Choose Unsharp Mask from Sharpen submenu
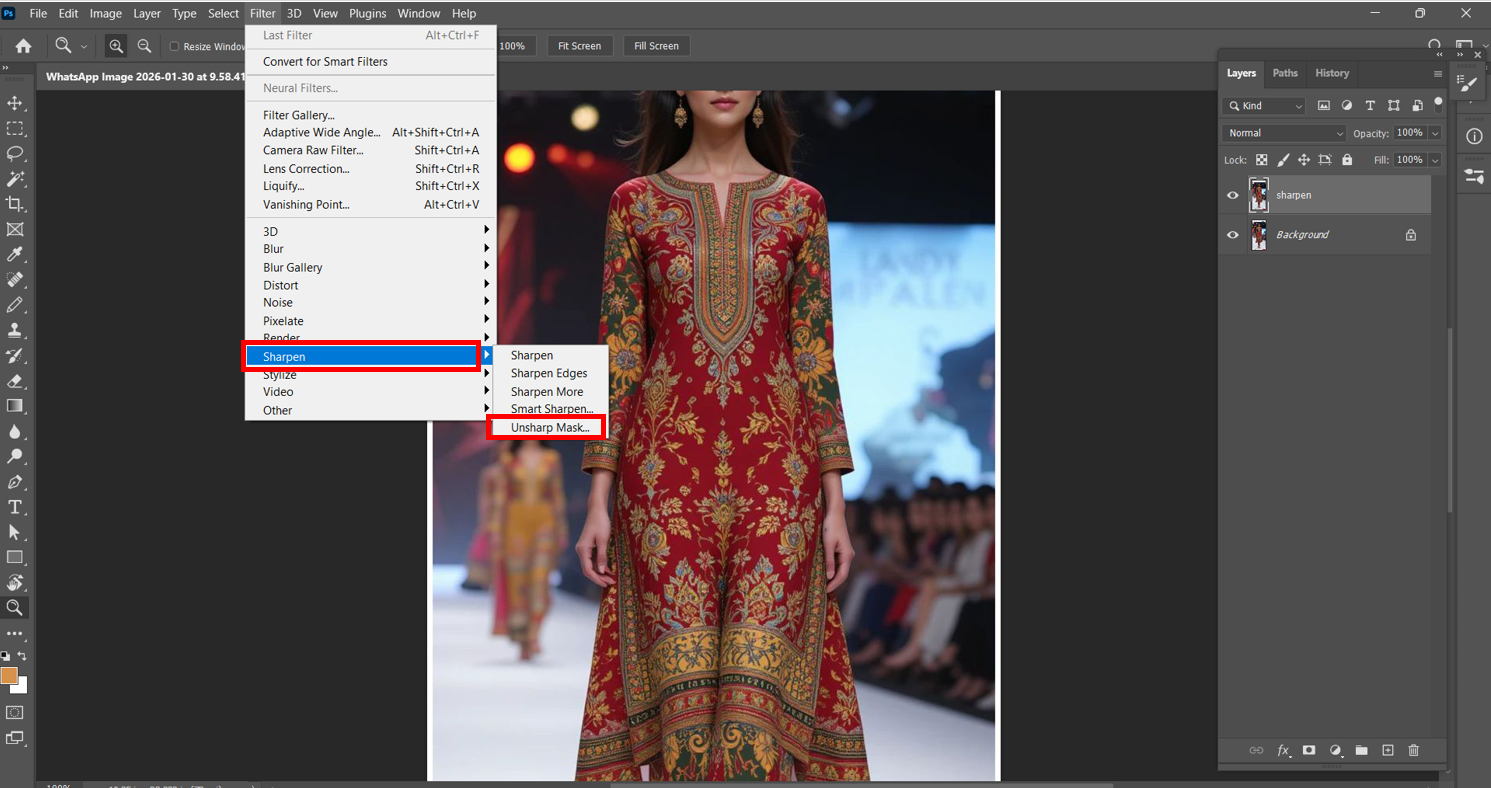Image resolution: width=1491 pixels, height=788 pixels. coord(549,428)
